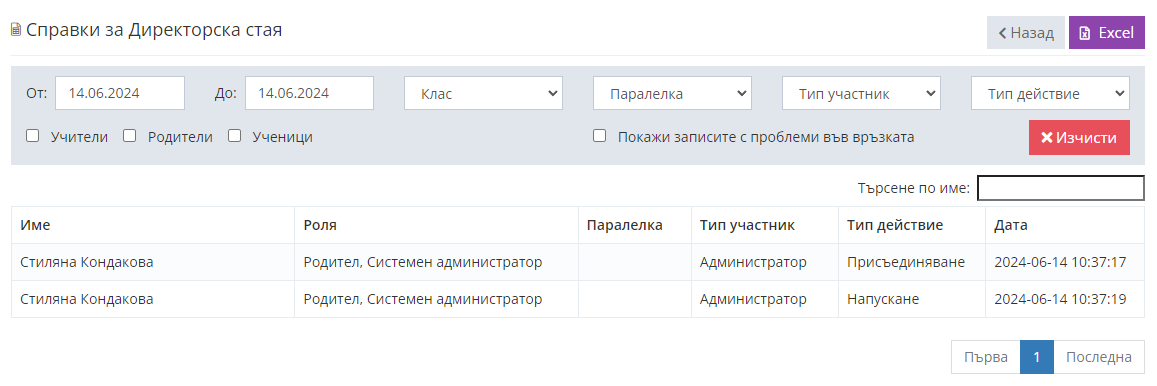Click the back chevron icon on Назад
The image size is (1157, 386).
click(x=1002, y=33)
